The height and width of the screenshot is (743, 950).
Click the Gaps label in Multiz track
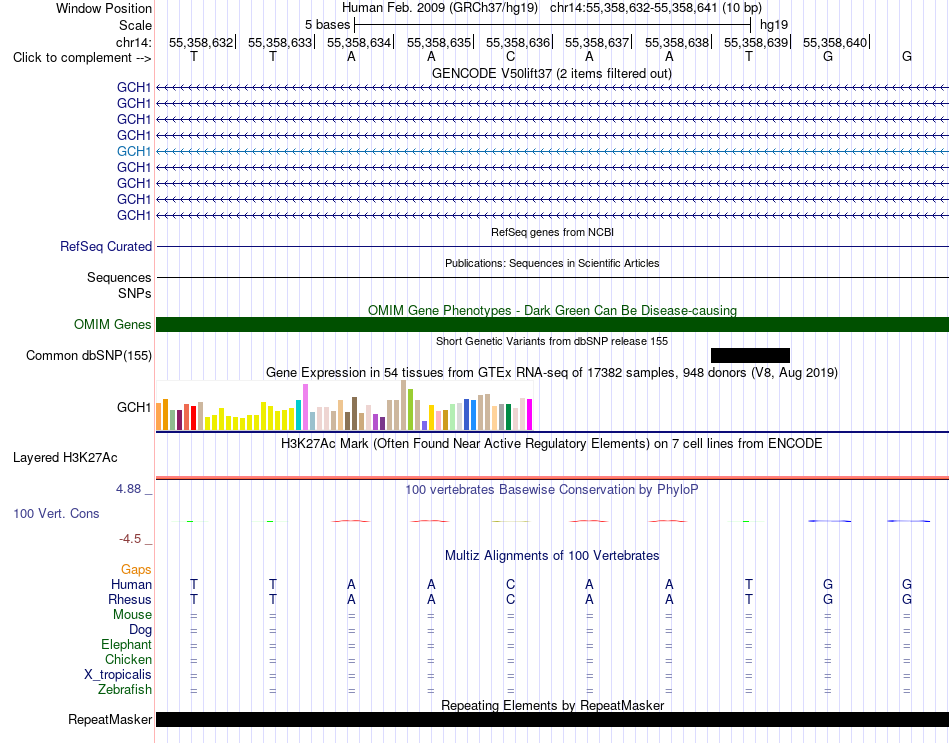pyautogui.click(x=136, y=570)
